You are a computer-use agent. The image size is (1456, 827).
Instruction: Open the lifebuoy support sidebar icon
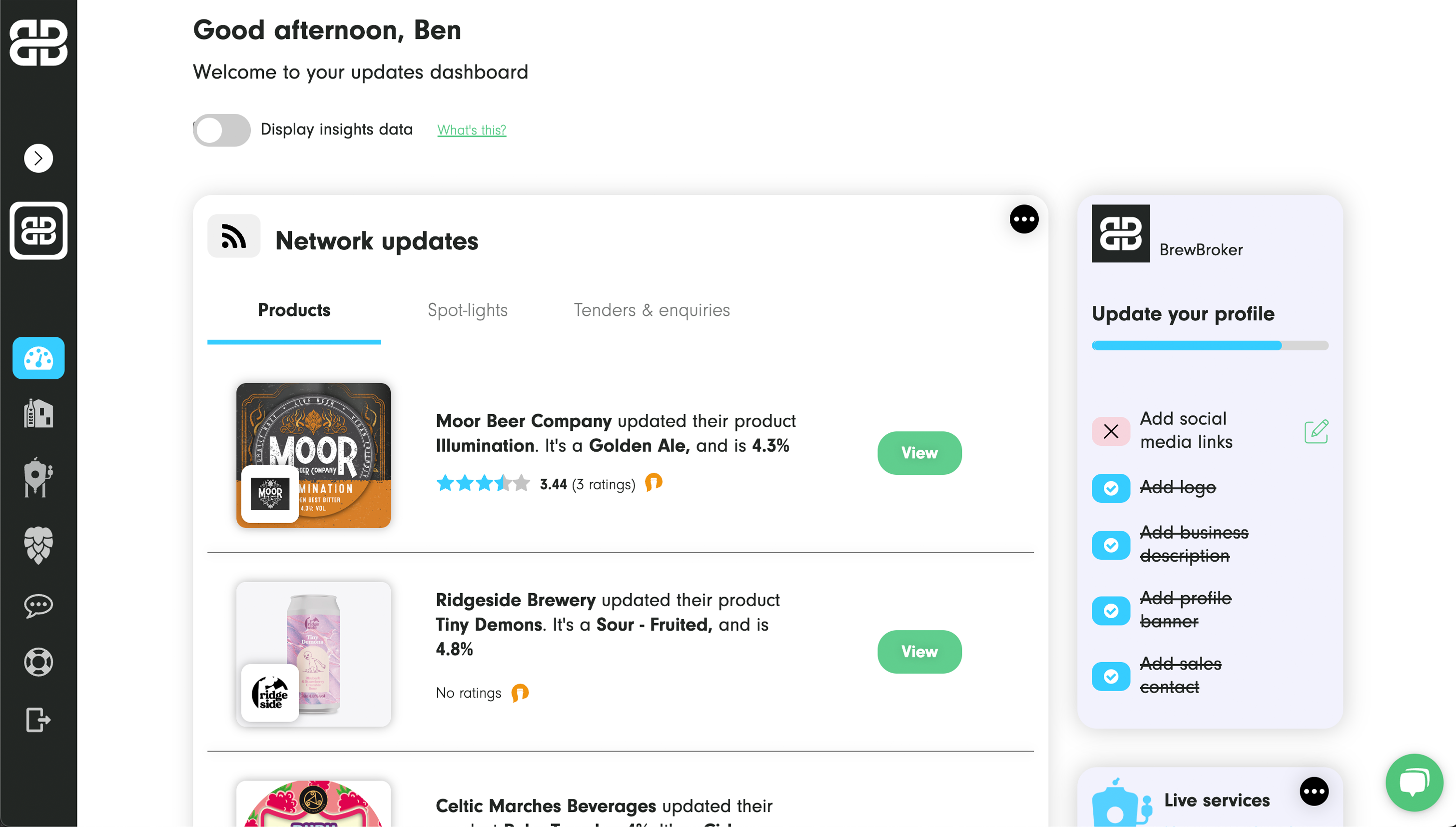[x=38, y=662]
